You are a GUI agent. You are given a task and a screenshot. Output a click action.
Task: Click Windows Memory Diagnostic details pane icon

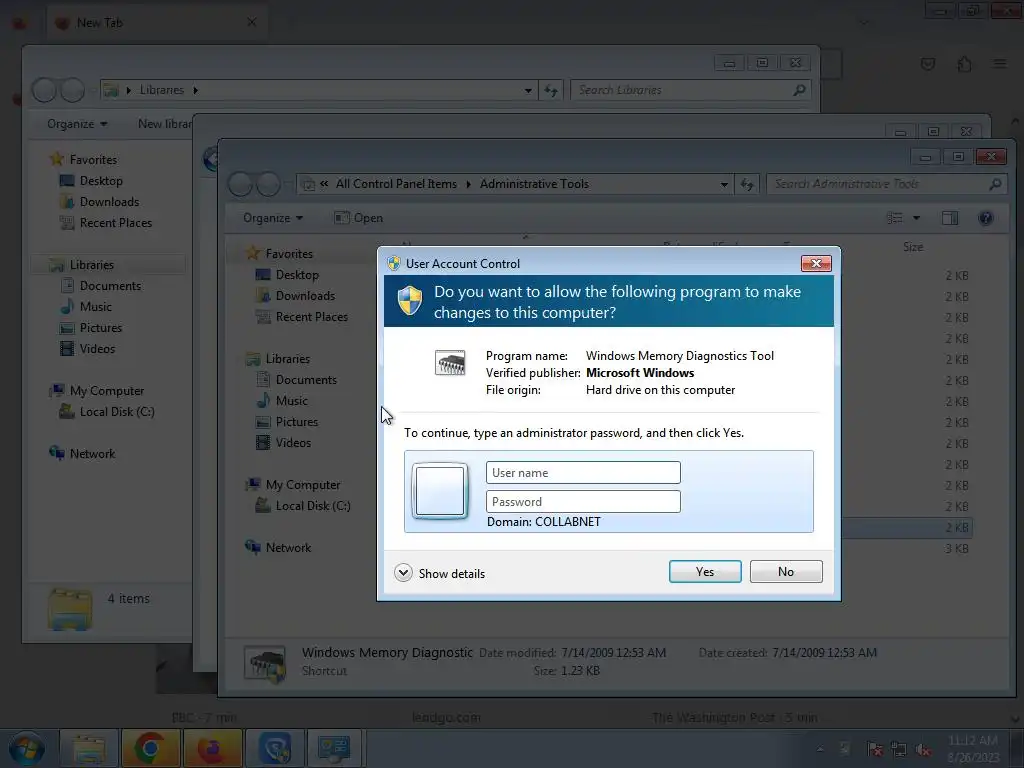tap(264, 664)
